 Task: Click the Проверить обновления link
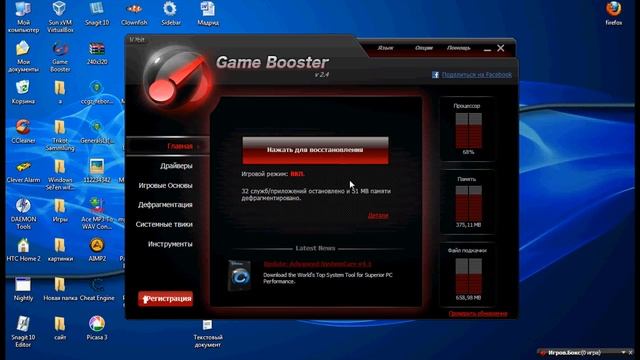478,313
